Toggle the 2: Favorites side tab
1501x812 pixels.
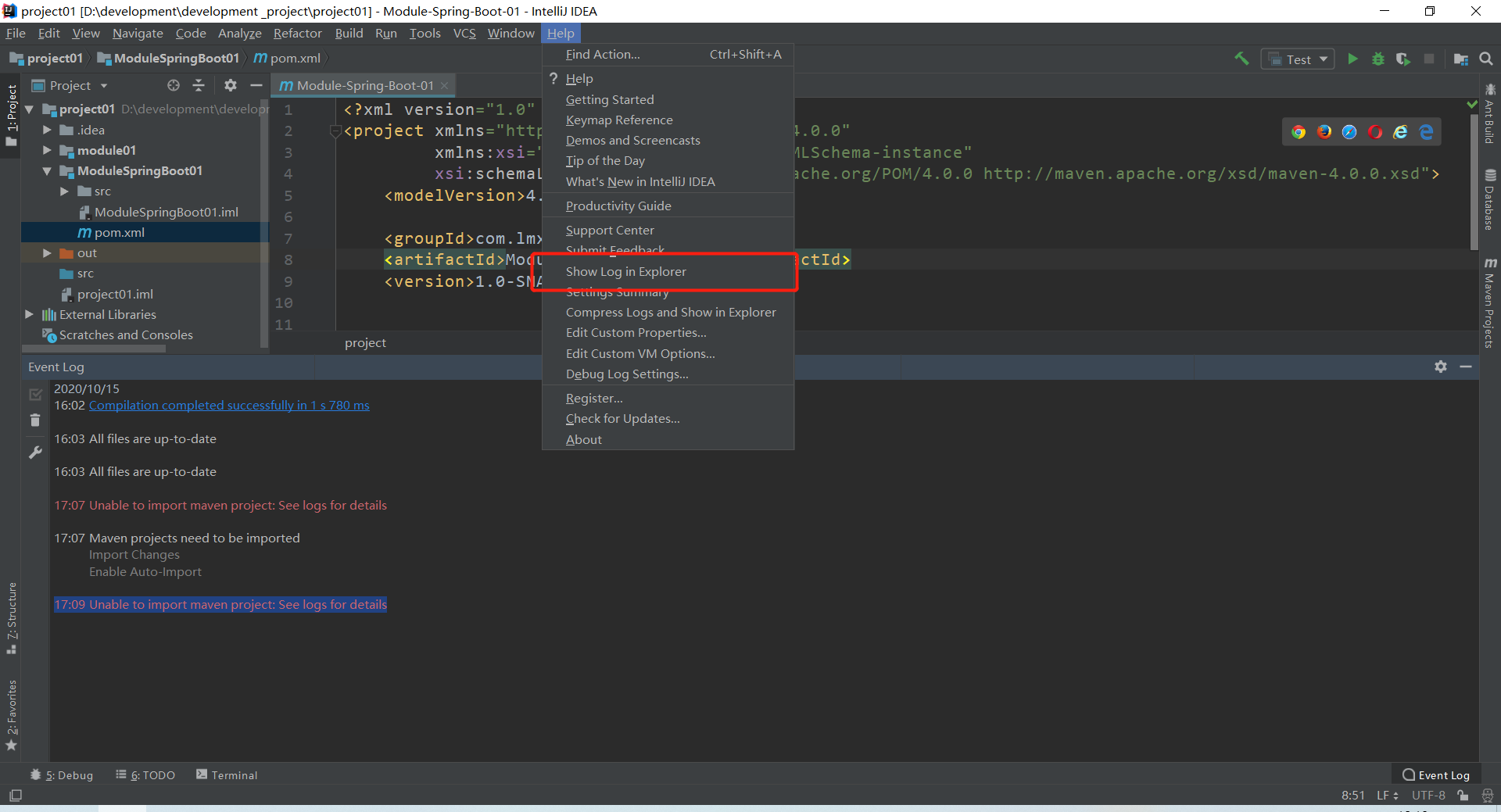pyautogui.click(x=12, y=715)
